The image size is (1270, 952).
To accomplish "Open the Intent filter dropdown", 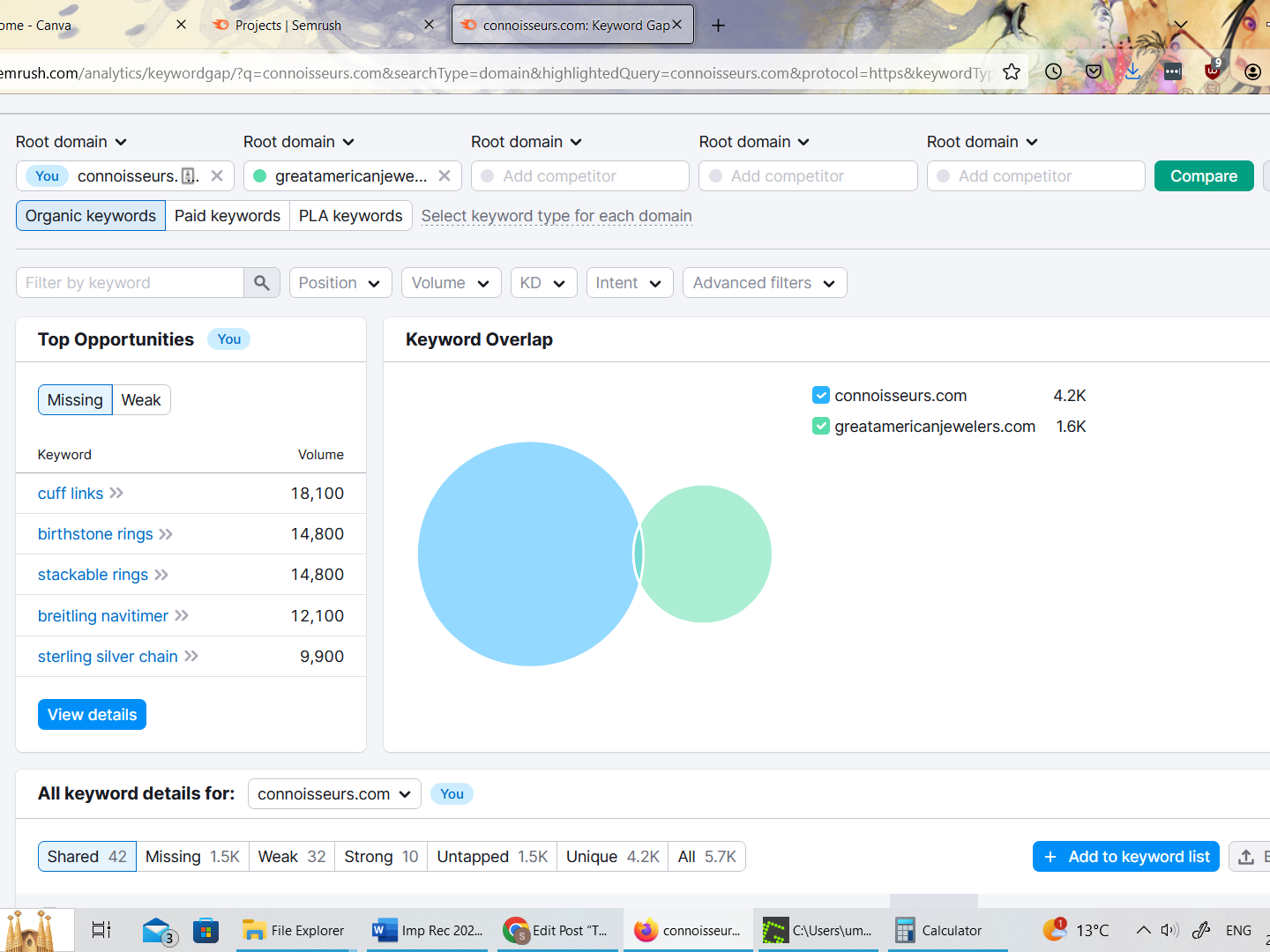I will (630, 283).
